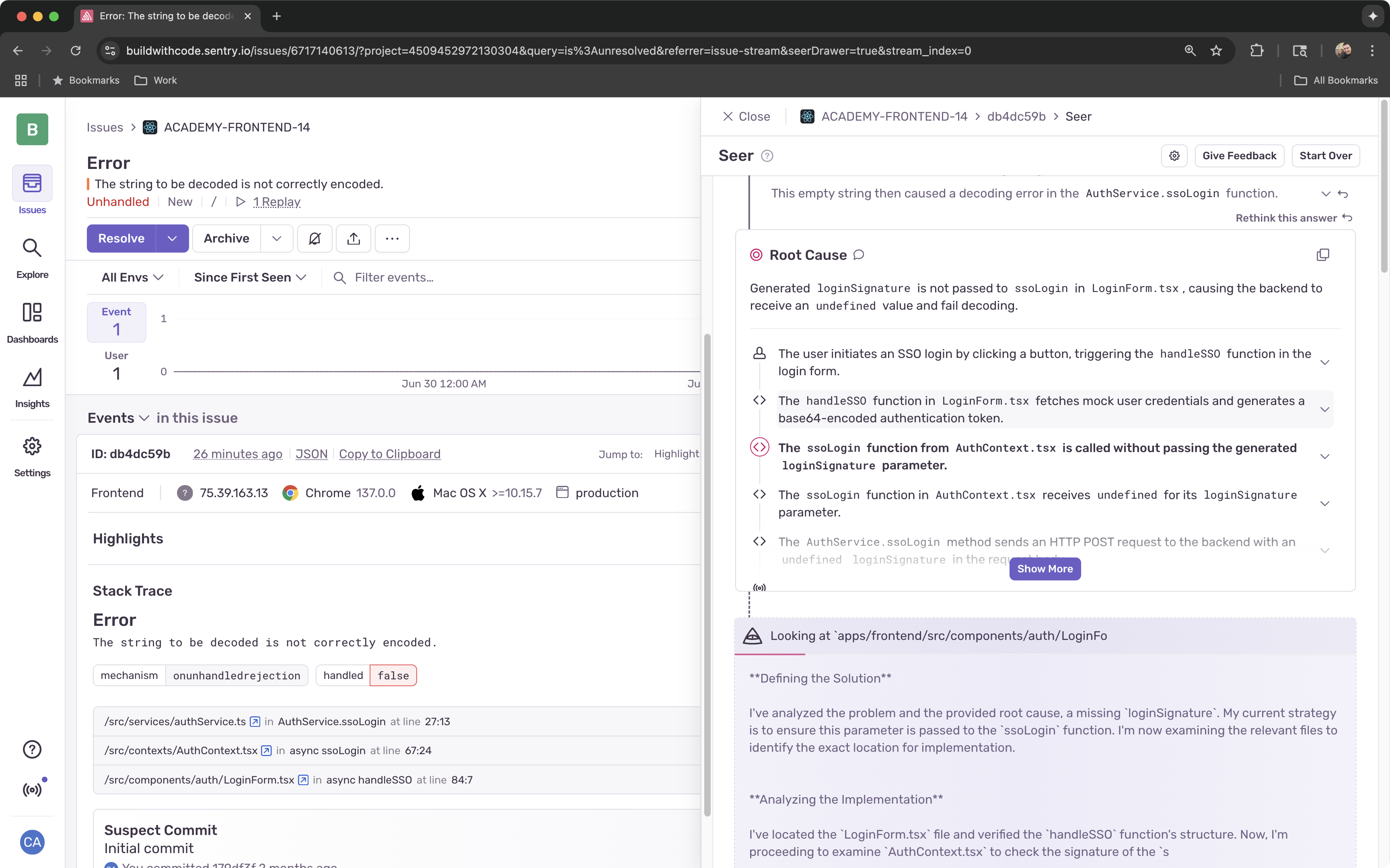Click Copy to Clipboard link
The height and width of the screenshot is (868, 1390).
point(390,454)
